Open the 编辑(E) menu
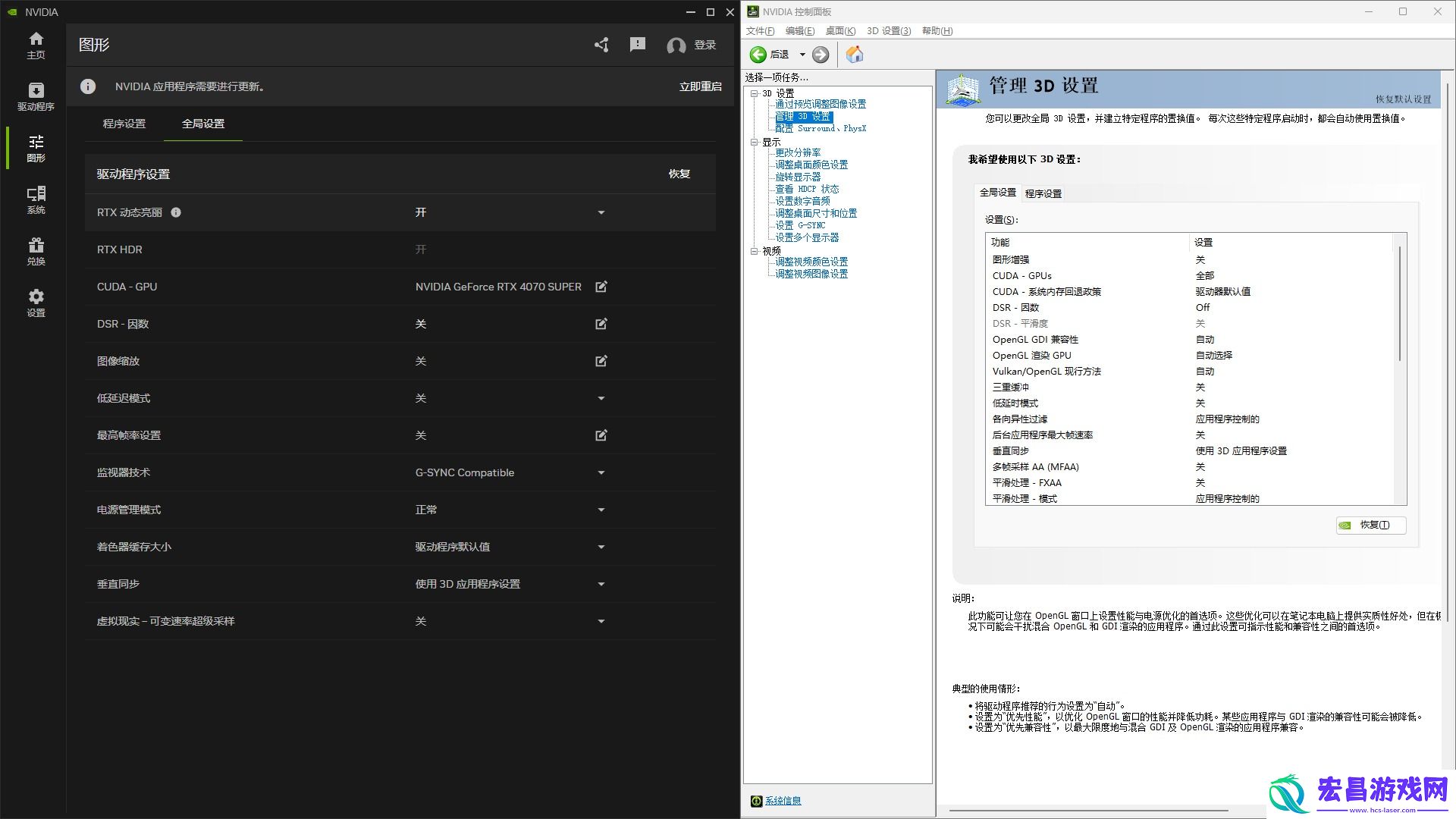 [x=800, y=31]
